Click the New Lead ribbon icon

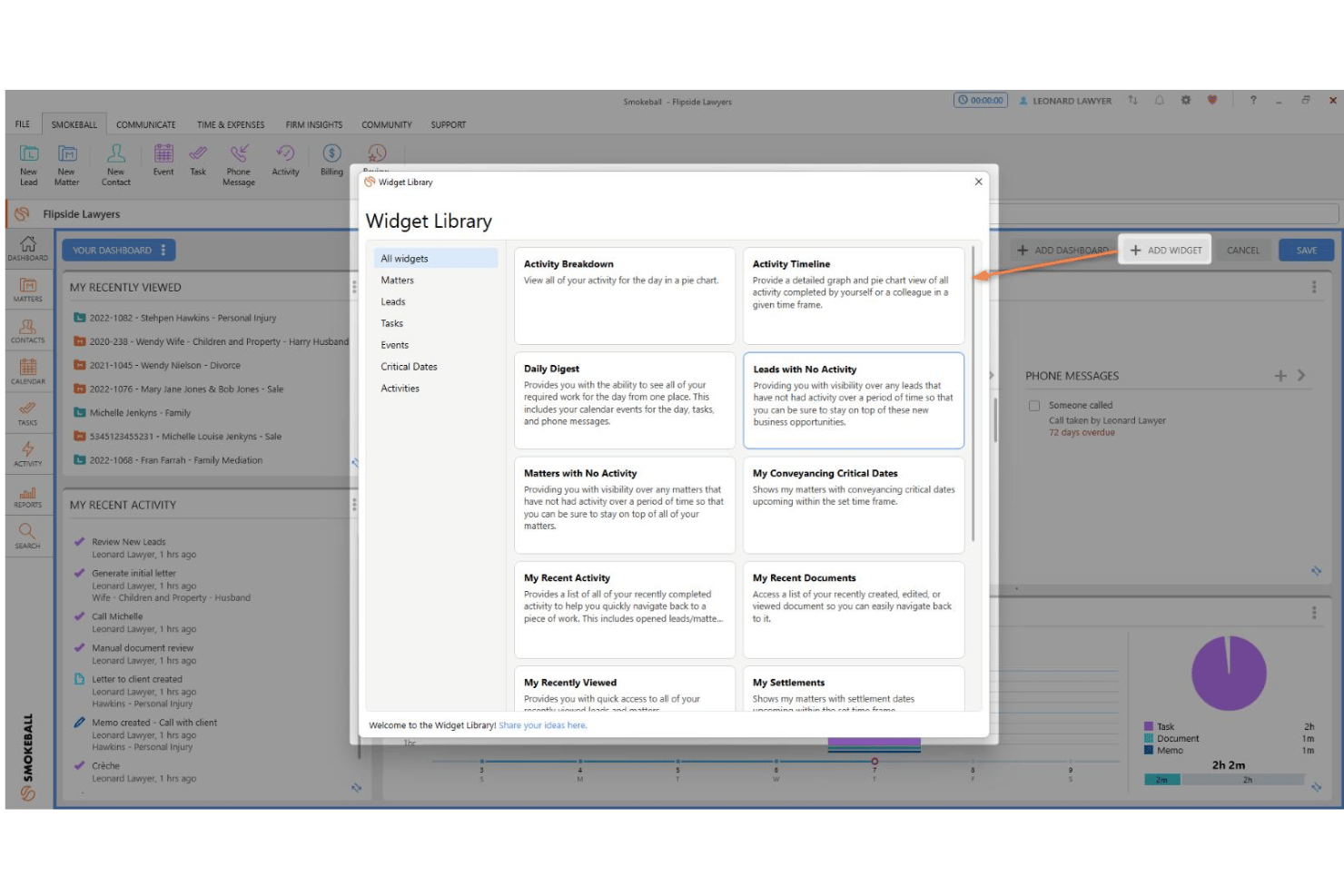pos(29,163)
